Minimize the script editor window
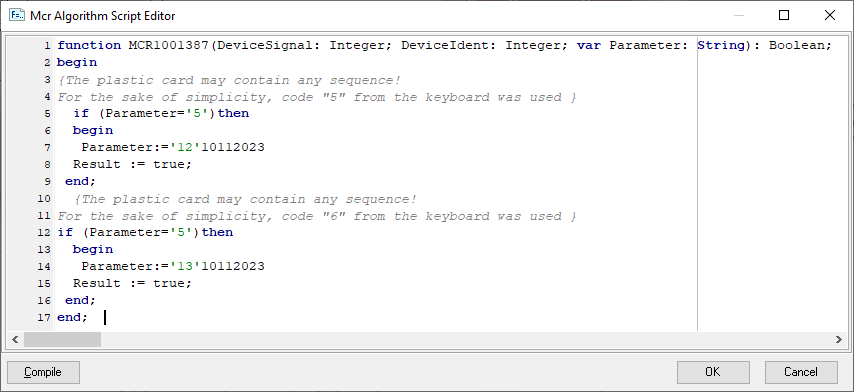The image size is (854, 392). point(739,15)
